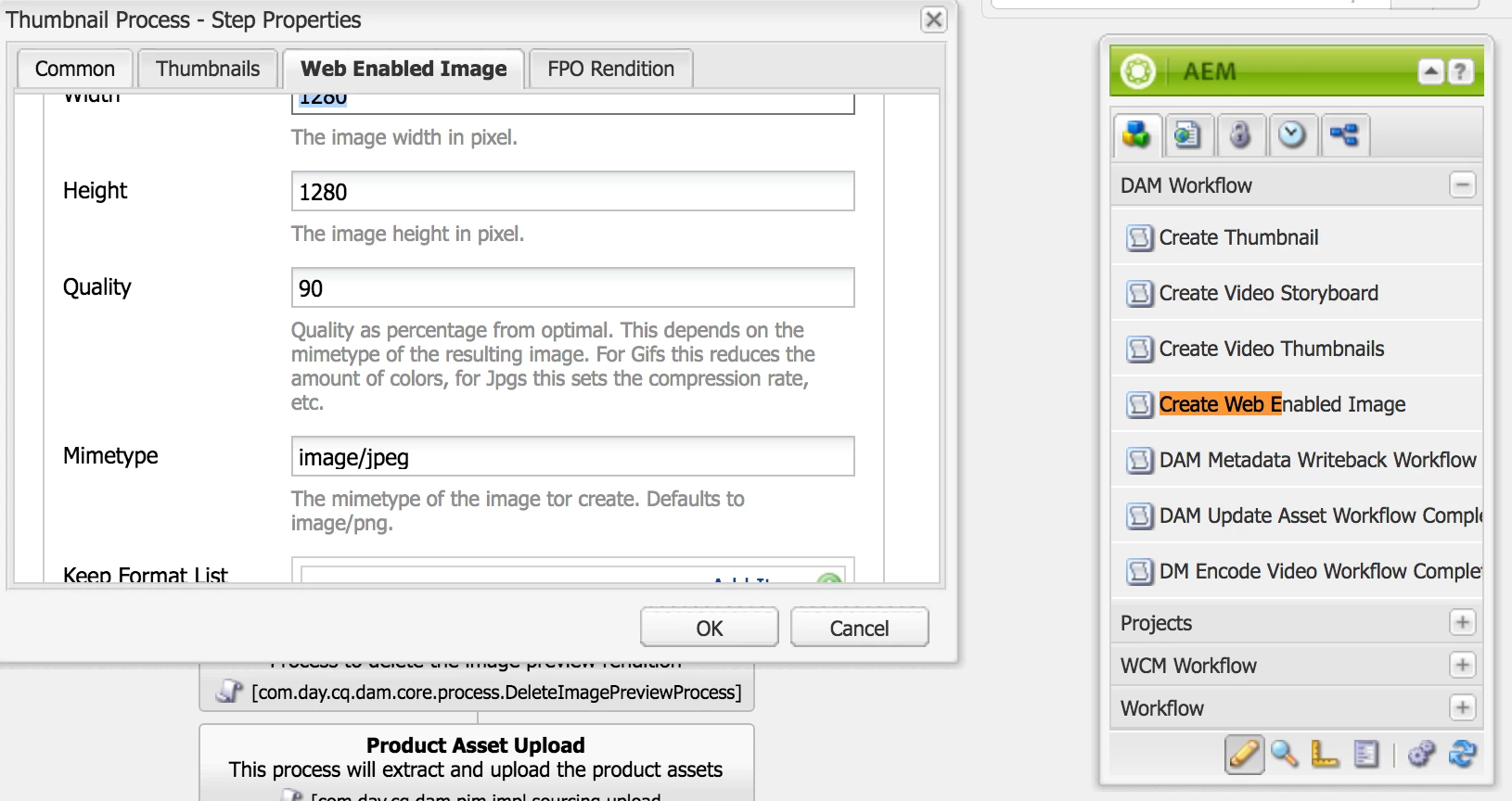Click into the Quality input field

click(x=573, y=288)
